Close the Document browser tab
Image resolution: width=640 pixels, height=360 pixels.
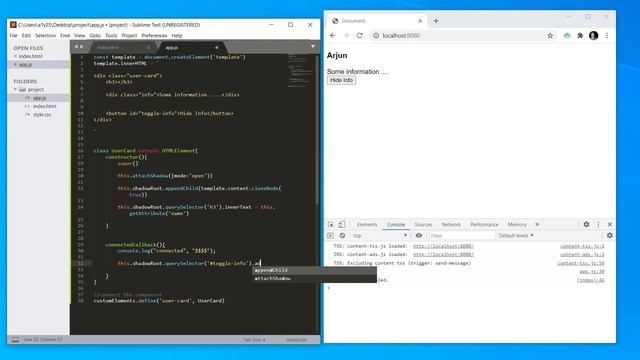420,21
